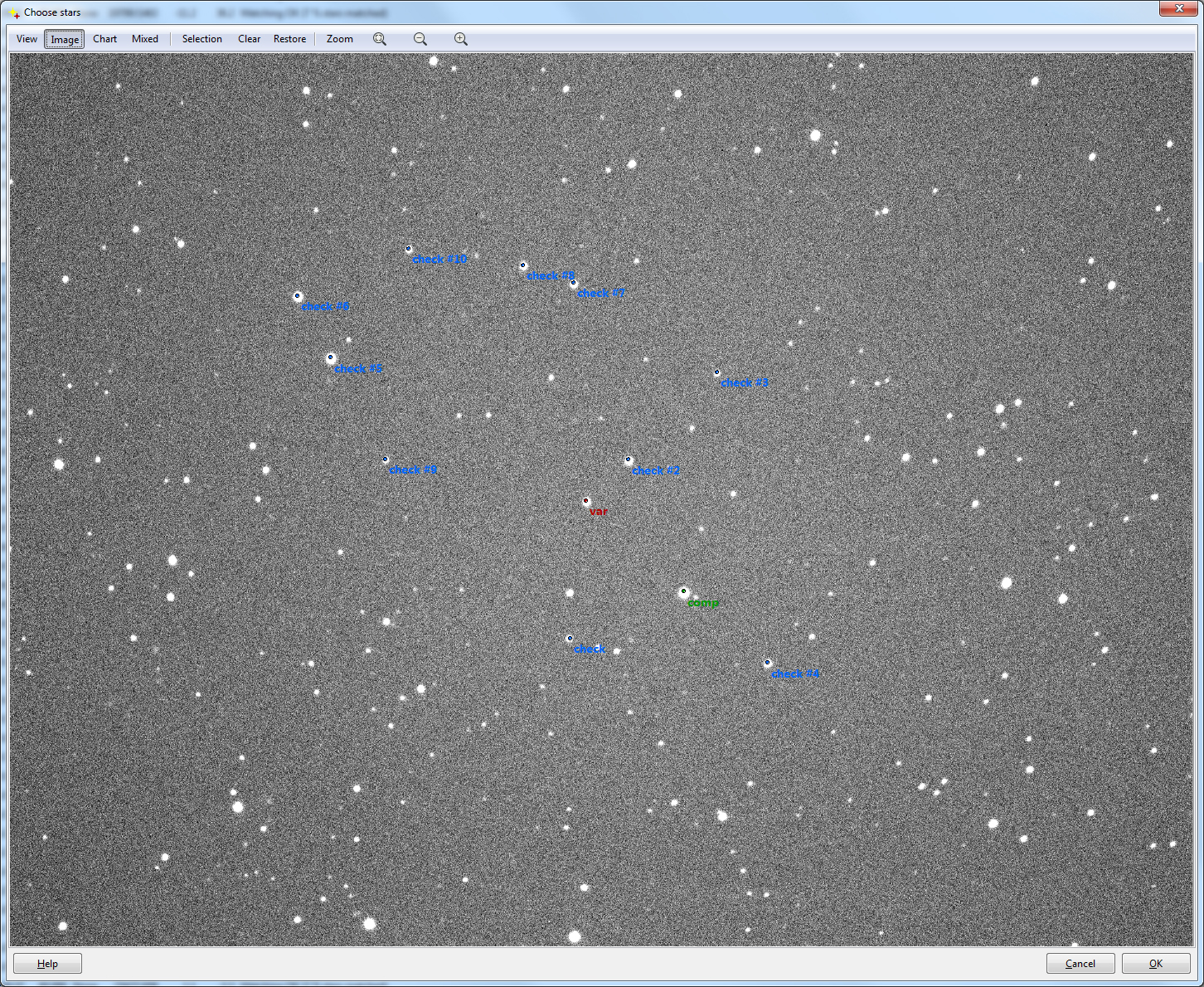Click the zoom-to-fit magnifier icon
Image resolution: width=1204 pixels, height=987 pixels.
pyautogui.click(x=380, y=39)
